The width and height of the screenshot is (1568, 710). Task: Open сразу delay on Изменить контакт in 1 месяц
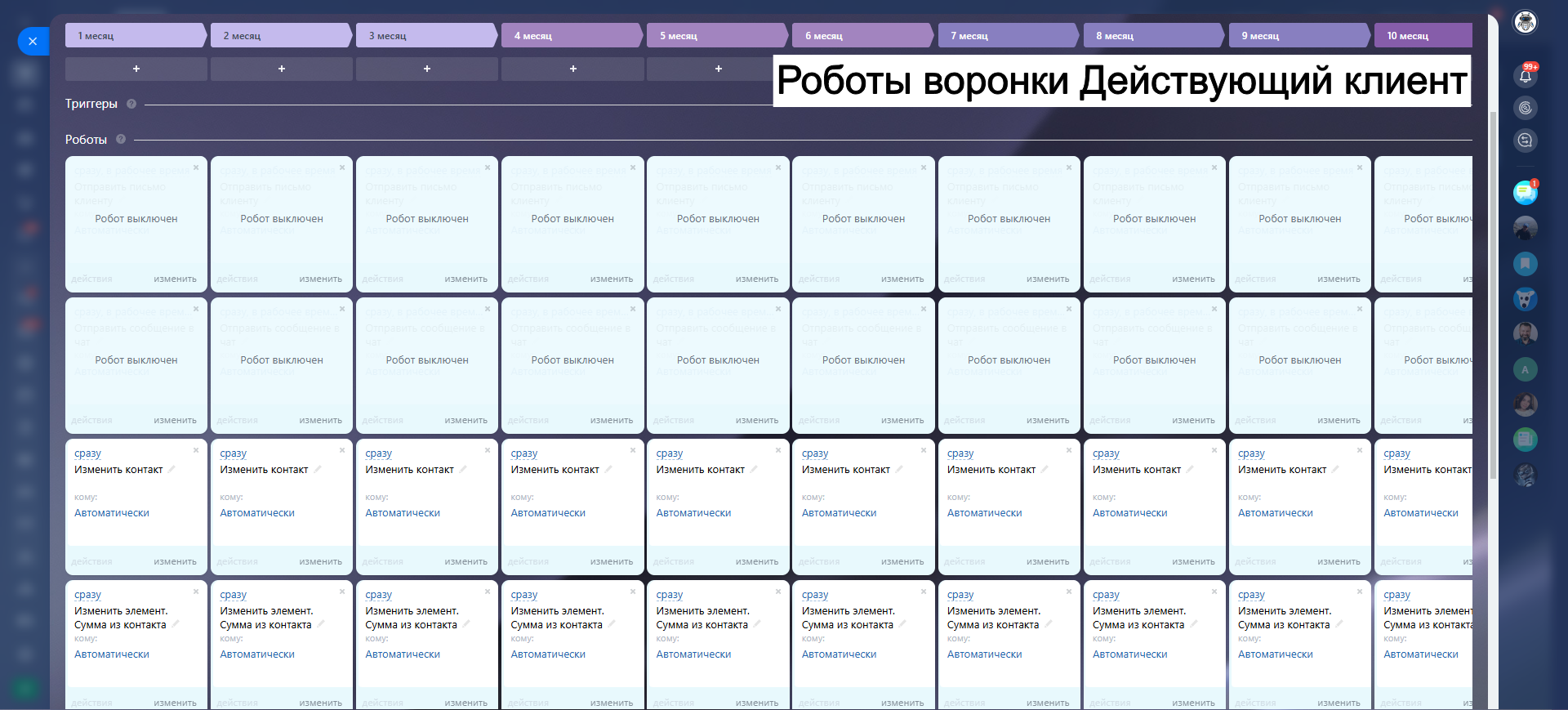click(x=87, y=453)
